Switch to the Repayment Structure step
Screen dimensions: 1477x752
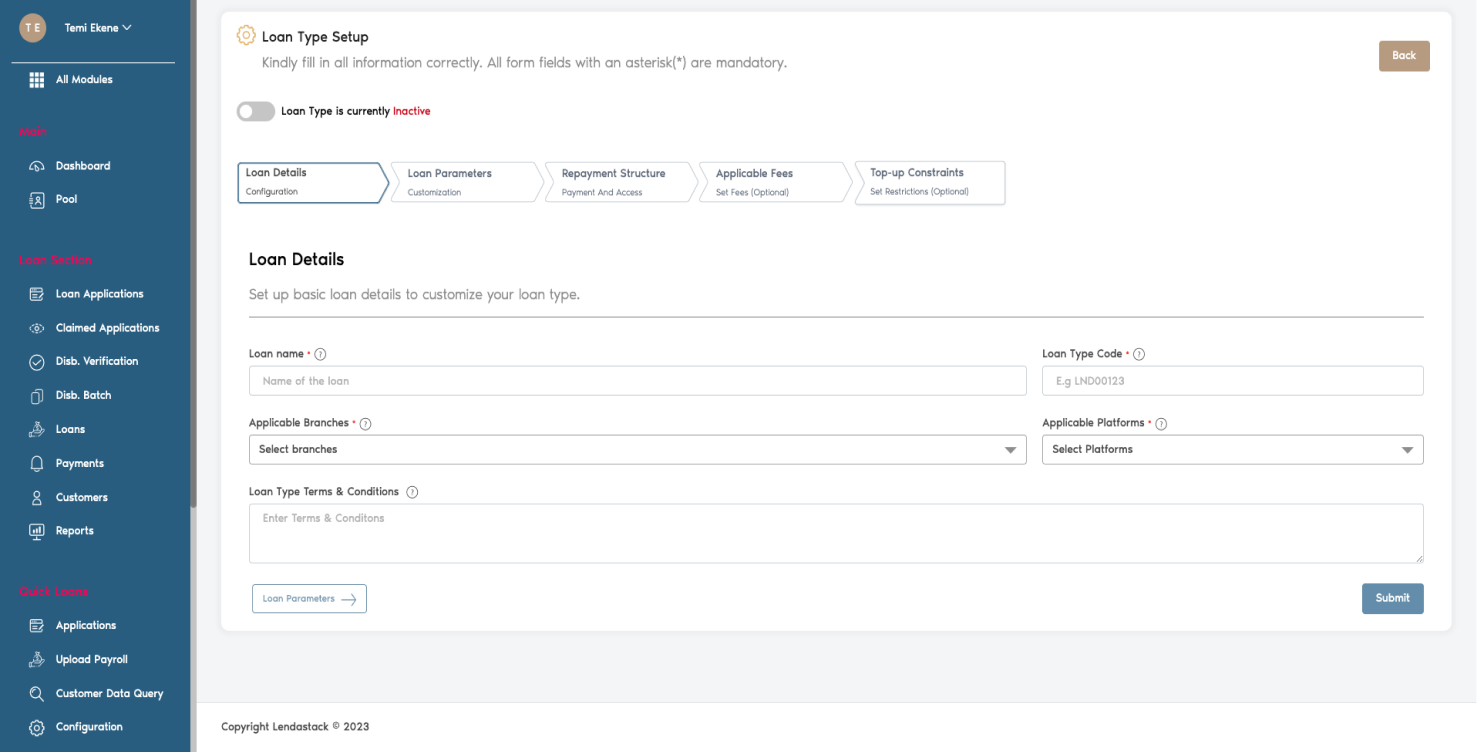click(x=613, y=181)
